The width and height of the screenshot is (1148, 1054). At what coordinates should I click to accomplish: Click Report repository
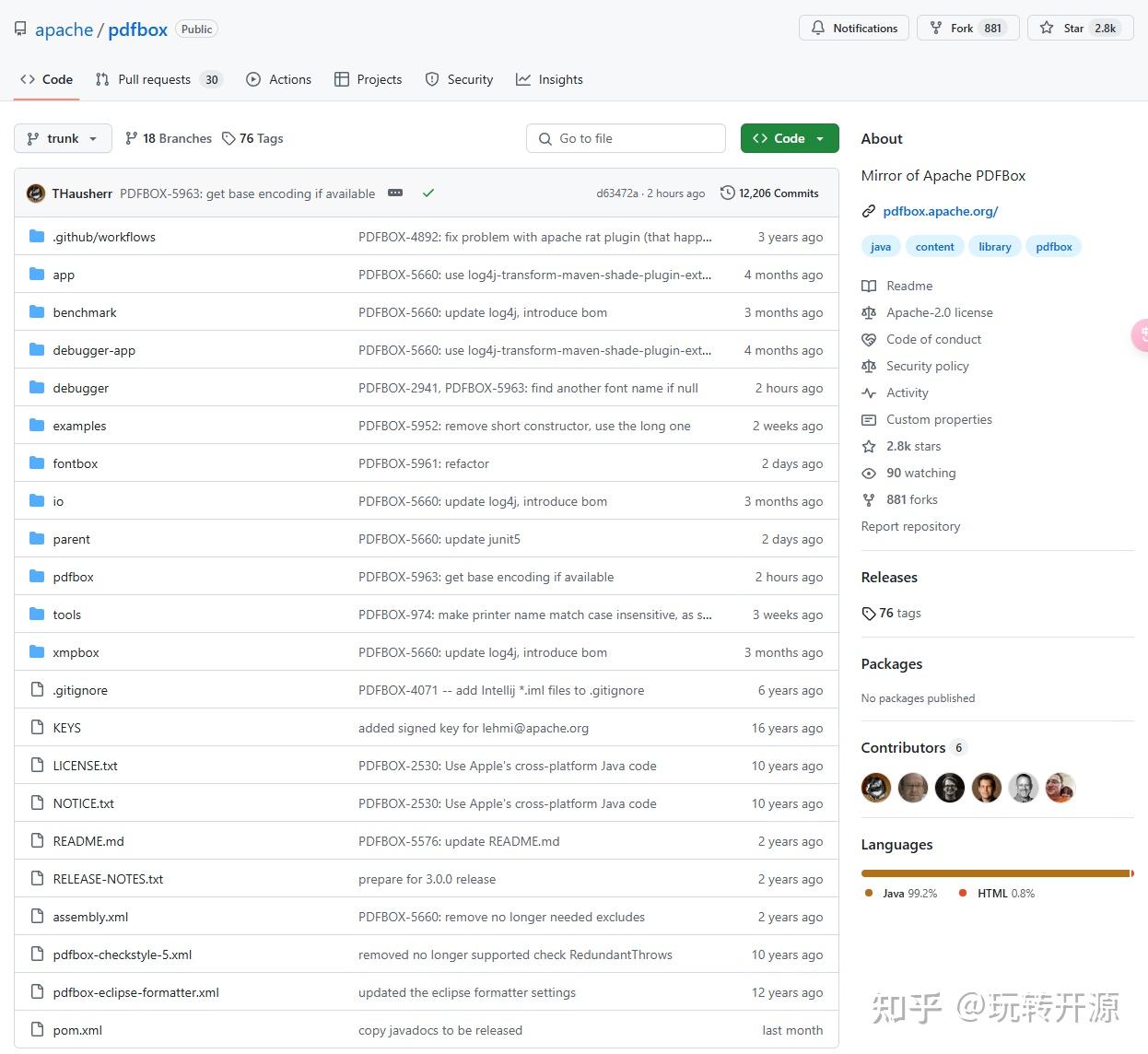click(910, 526)
